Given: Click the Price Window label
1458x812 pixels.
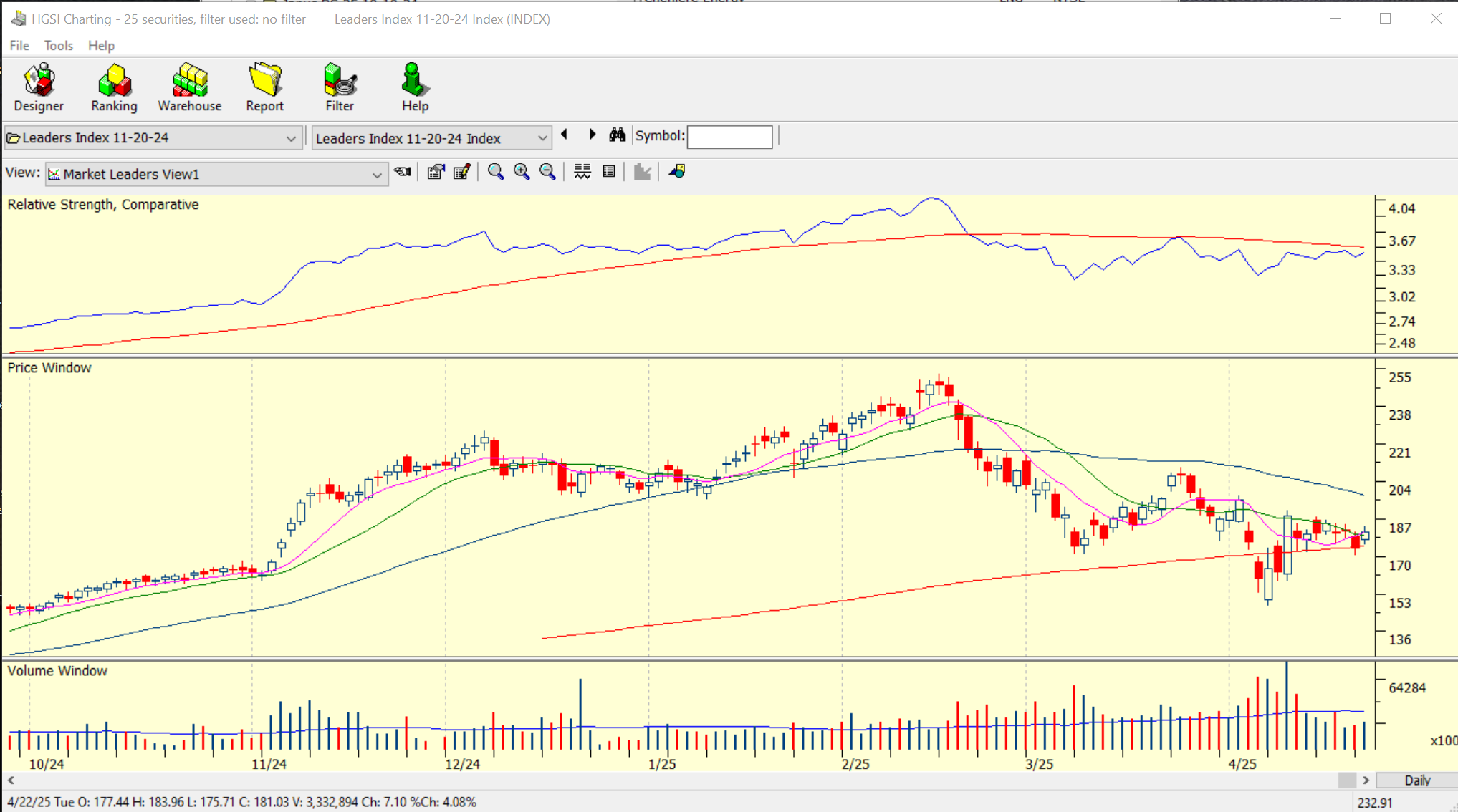Looking at the screenshot, I should [49, 368].
